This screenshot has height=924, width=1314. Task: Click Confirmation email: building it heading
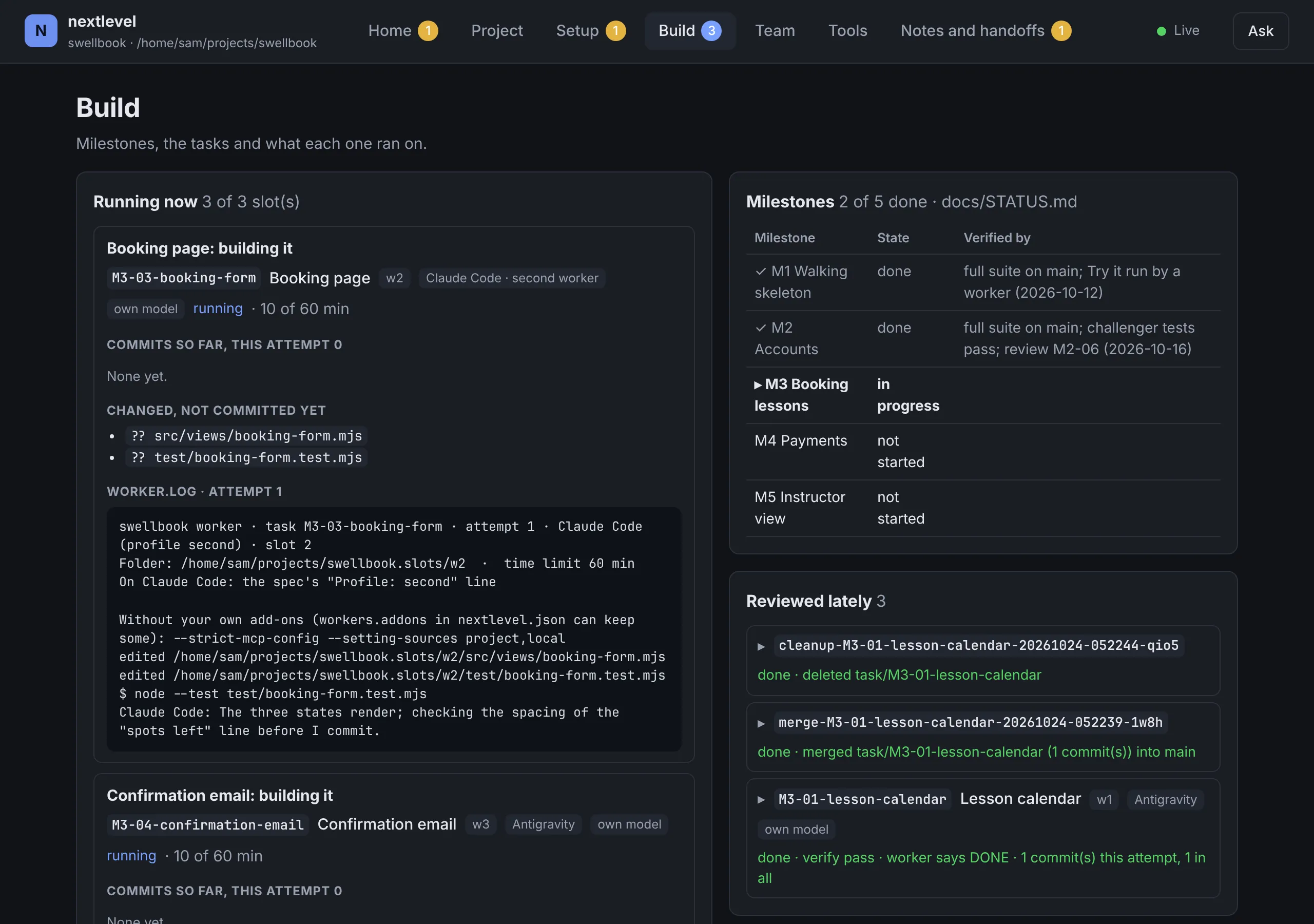[220, 796]
